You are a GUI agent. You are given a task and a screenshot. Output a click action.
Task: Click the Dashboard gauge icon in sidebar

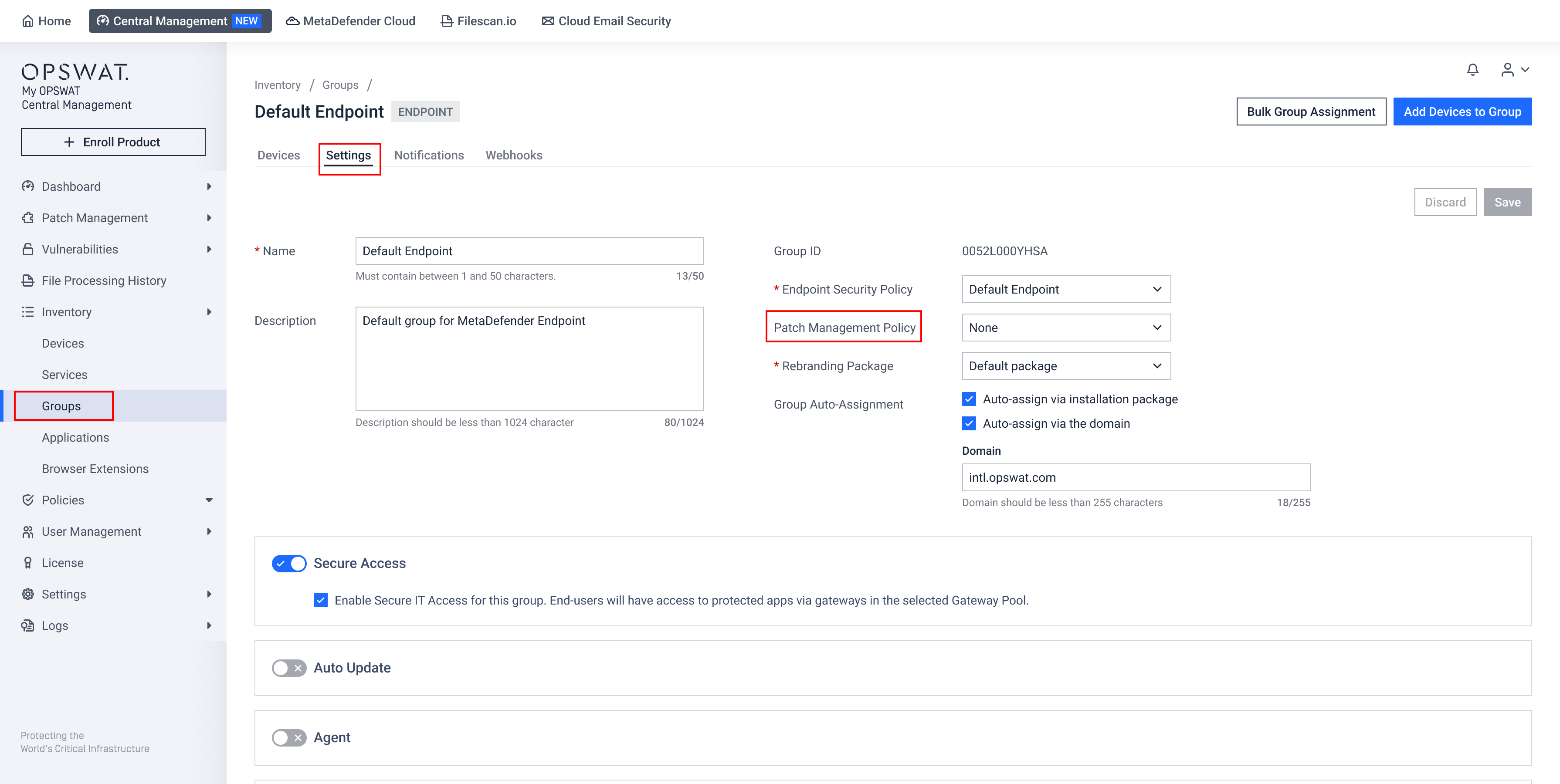[x=28, y=186]
